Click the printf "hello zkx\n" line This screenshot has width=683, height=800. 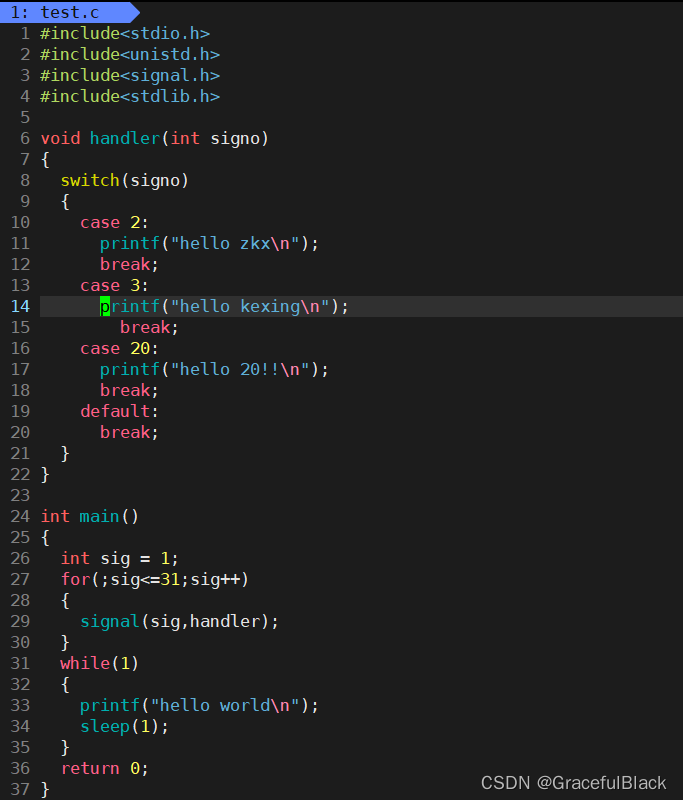[209, 243]
